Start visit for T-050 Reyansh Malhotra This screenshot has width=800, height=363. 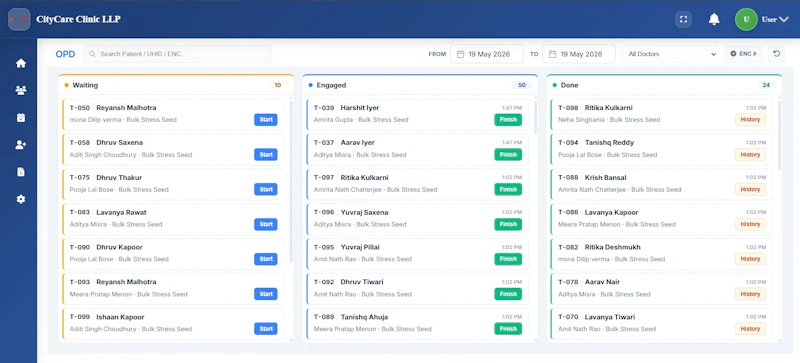[266, 120]
